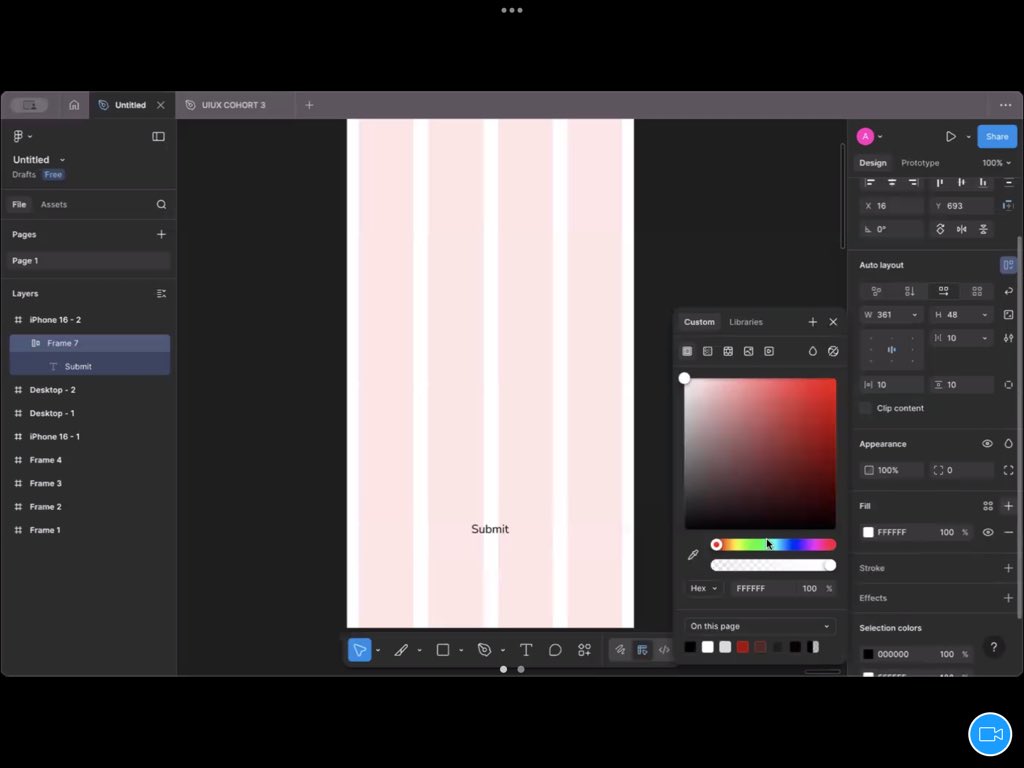Screen dimensions: 1024x768
Task: Click the remove fill crossed-circle icon
Action: (x=833, y=351)
